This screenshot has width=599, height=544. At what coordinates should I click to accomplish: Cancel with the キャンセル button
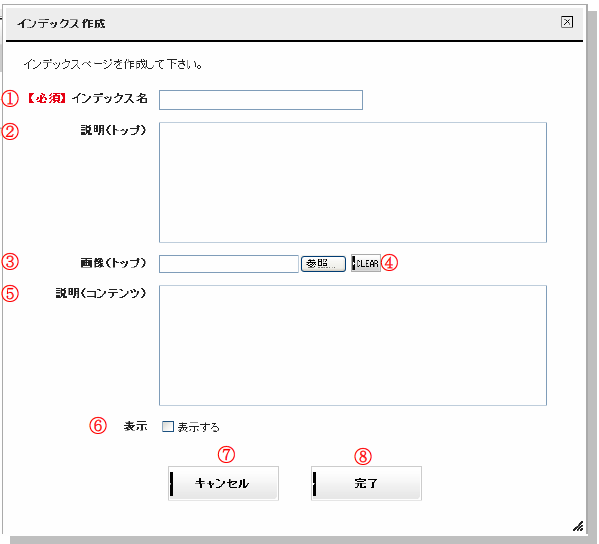coord(223,483)
